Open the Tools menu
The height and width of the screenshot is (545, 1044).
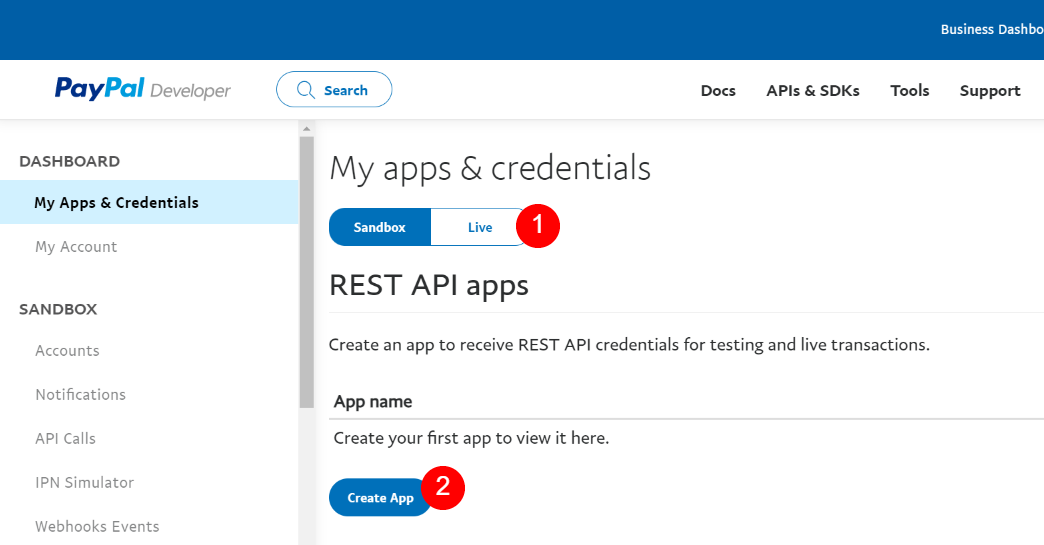(x=910, y=91)
